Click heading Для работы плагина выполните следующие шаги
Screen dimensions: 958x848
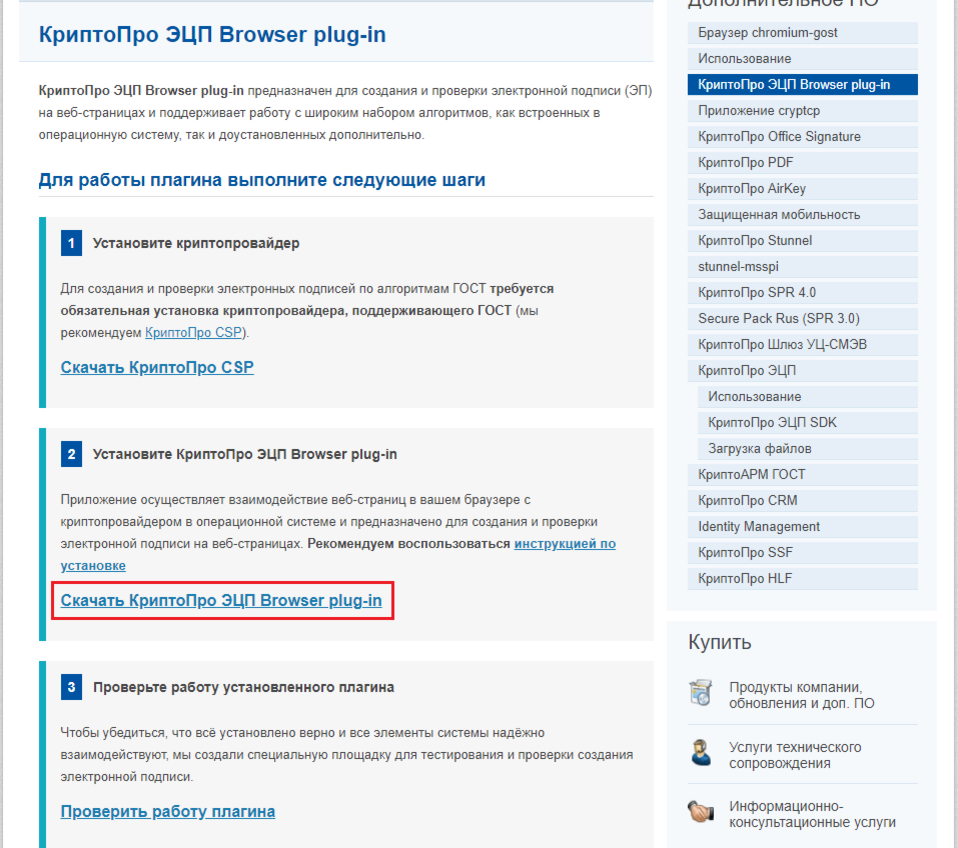261,180
